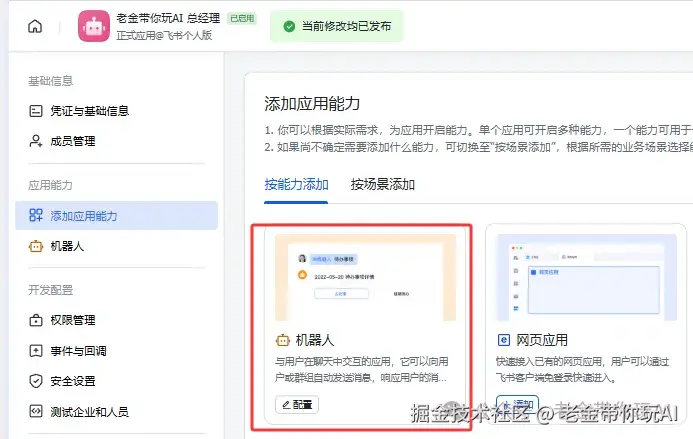Screen dimensions: 693x439
Task: Open 测试企业和人员 in the sidebar
Action: point(116,412)
